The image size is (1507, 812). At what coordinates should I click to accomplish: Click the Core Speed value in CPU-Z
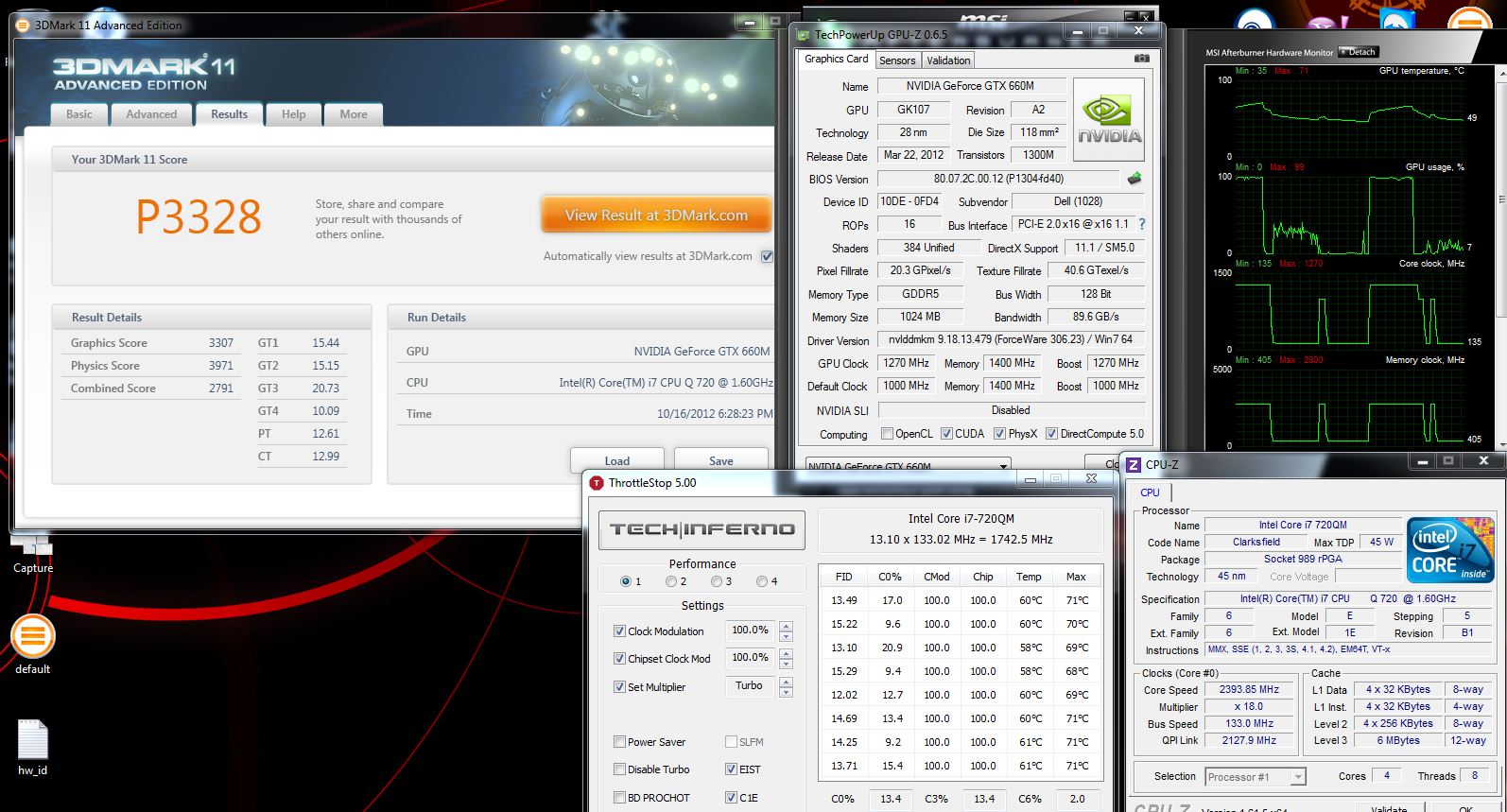click(x=1249, y=689)
